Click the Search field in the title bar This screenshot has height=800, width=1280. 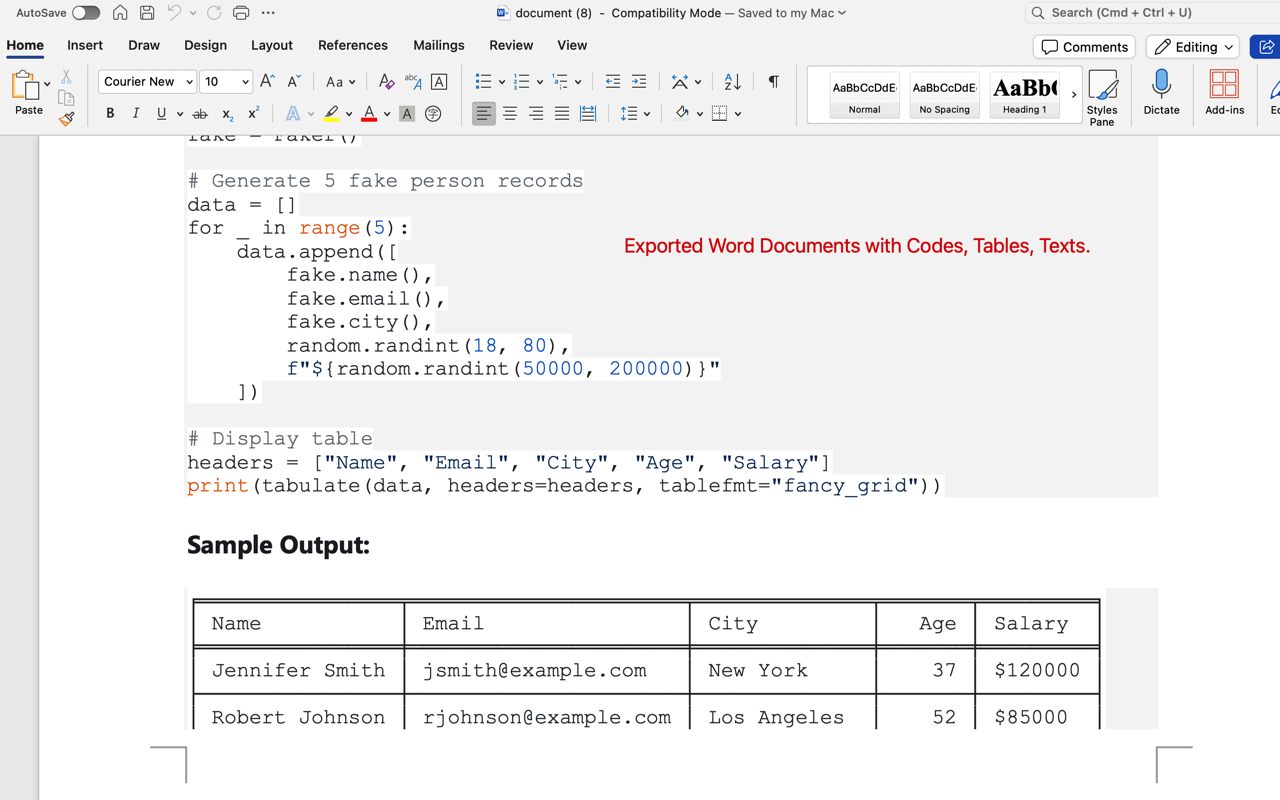(1153, 13)
